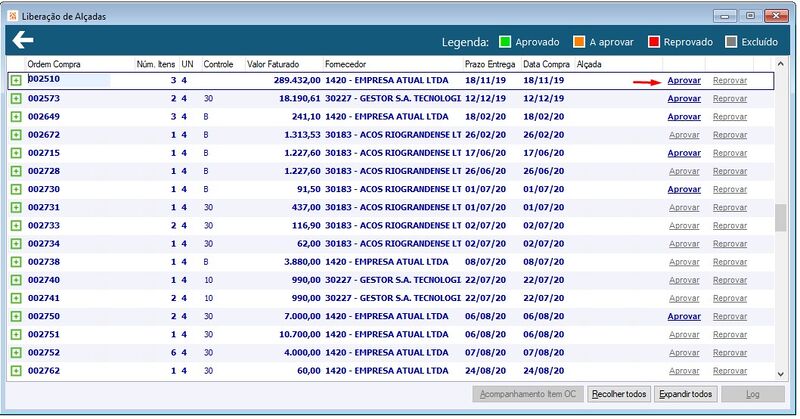Approve order 002510 via Aprovar link
Screen dimensions: 800x419
[684, 81]
